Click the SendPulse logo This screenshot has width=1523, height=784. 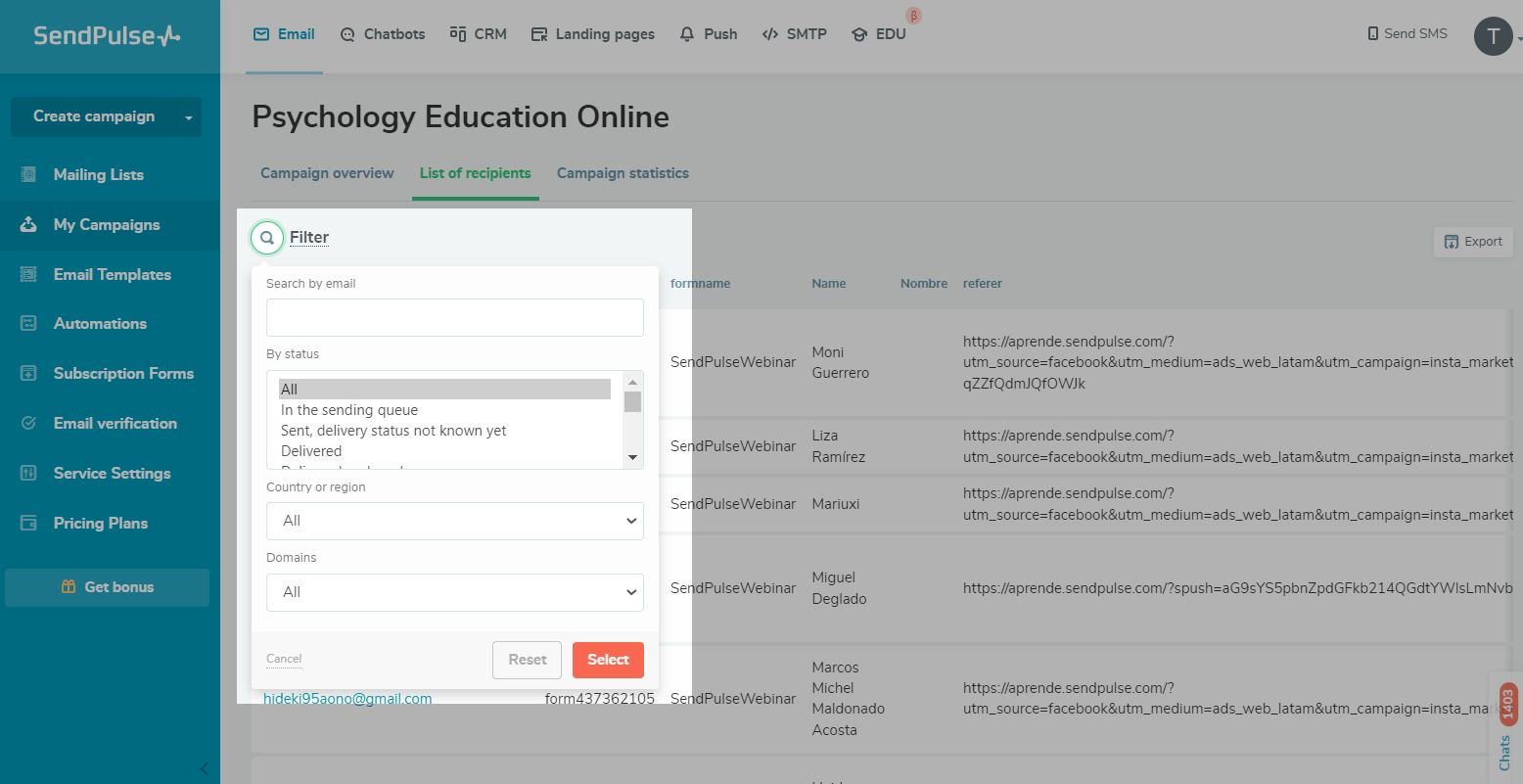107,36
